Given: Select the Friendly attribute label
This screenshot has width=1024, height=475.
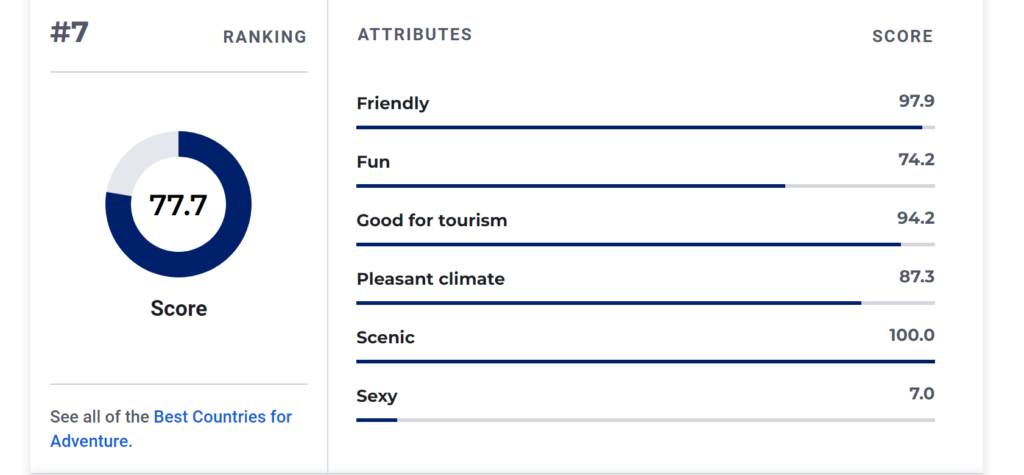Looking at the screenshot, I should point(392,103).
